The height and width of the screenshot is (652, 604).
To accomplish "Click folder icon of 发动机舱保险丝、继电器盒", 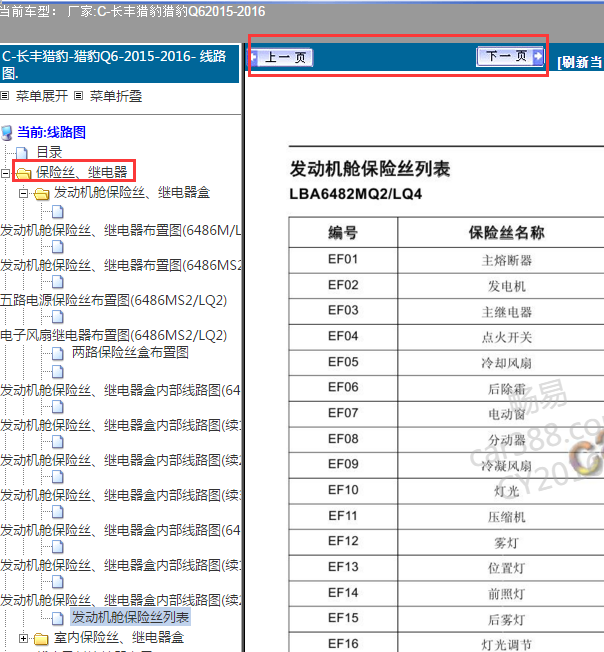I will pos(42,193).
